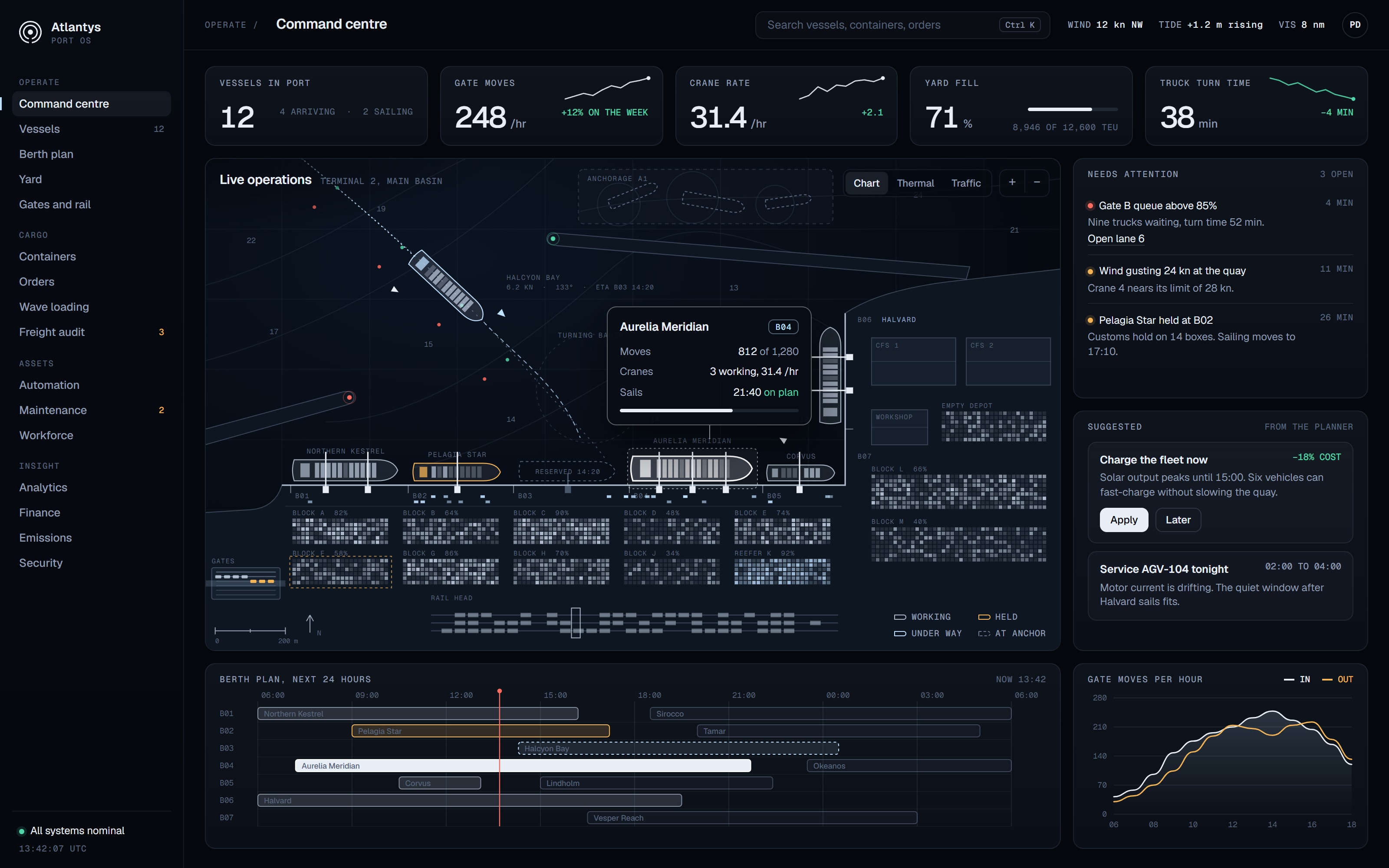Go to the Yard section

pyautogui.click(x=91, y=180)
